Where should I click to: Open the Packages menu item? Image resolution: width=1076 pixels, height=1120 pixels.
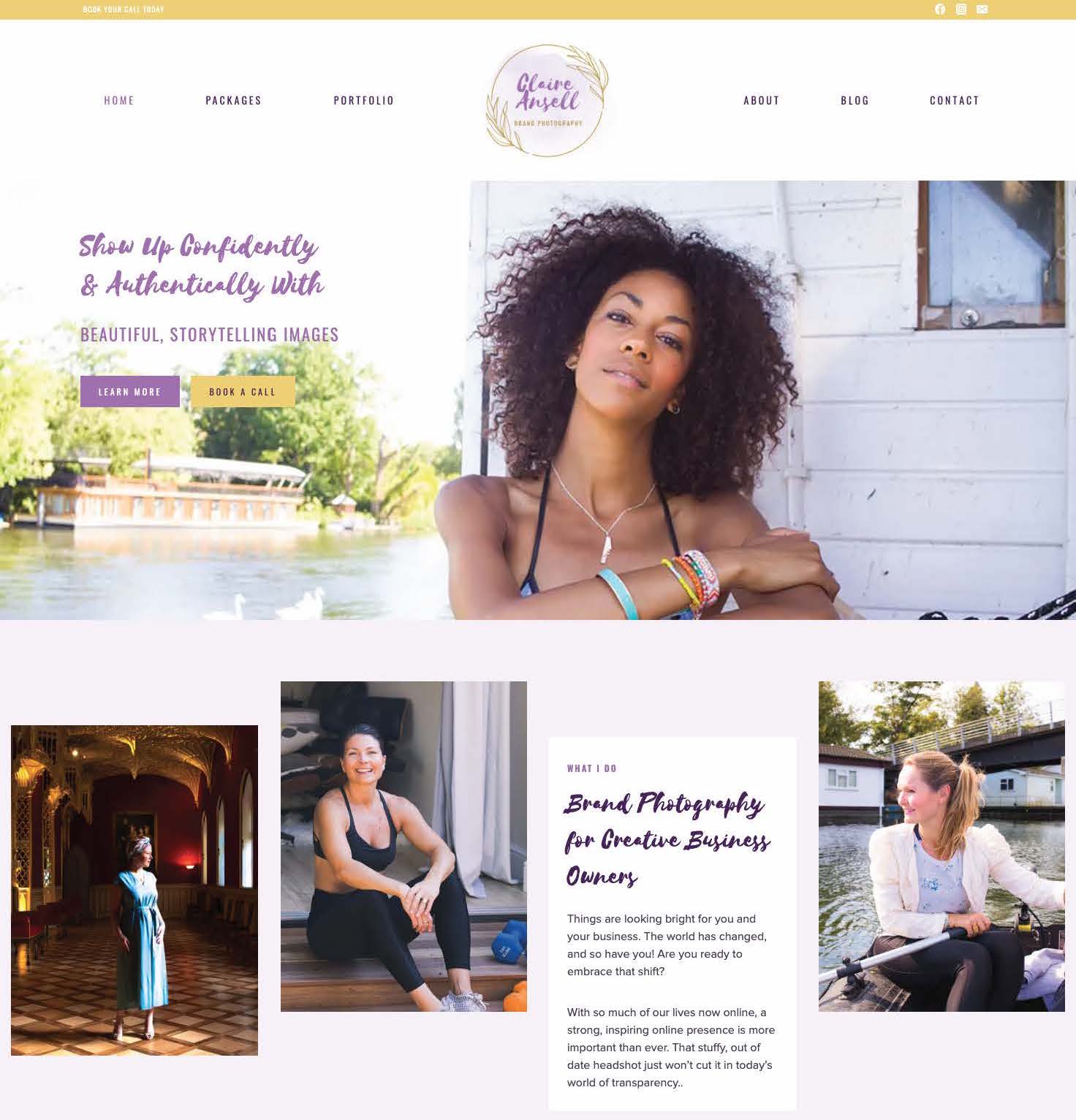coord(233,100)
